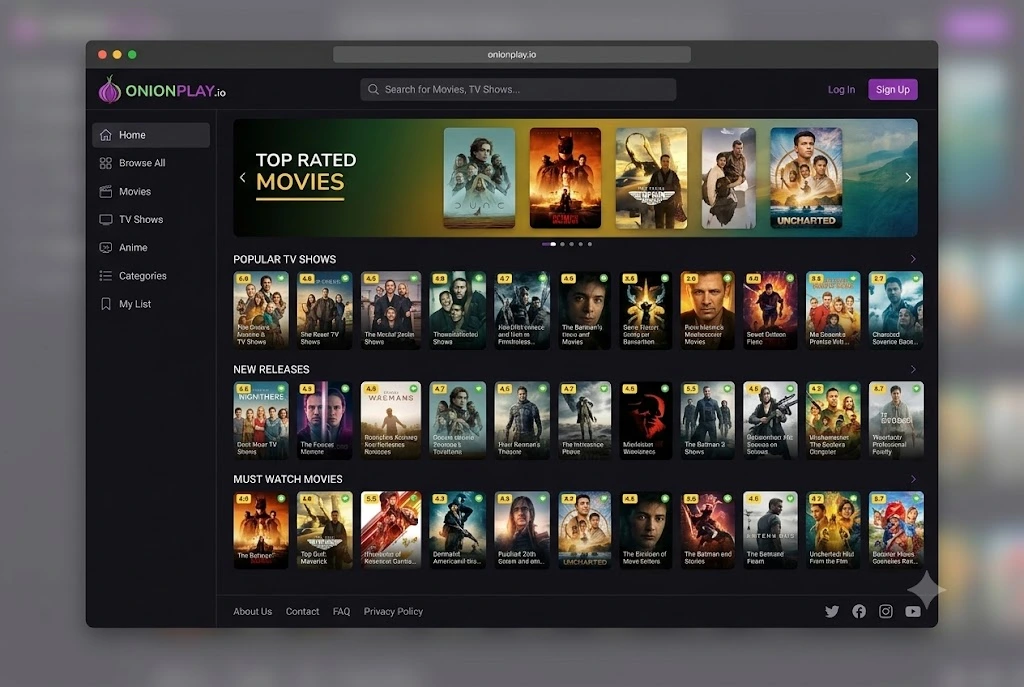1024x687 pixels.
Task: Toggle green badge on WAEMANS card
Action: coord(414,389)
